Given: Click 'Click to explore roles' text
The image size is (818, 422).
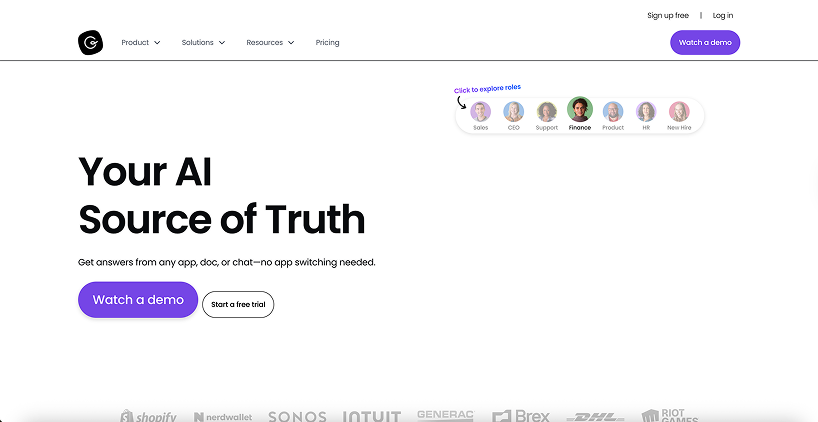Looking at the screenshot, I should click(487, 89).
